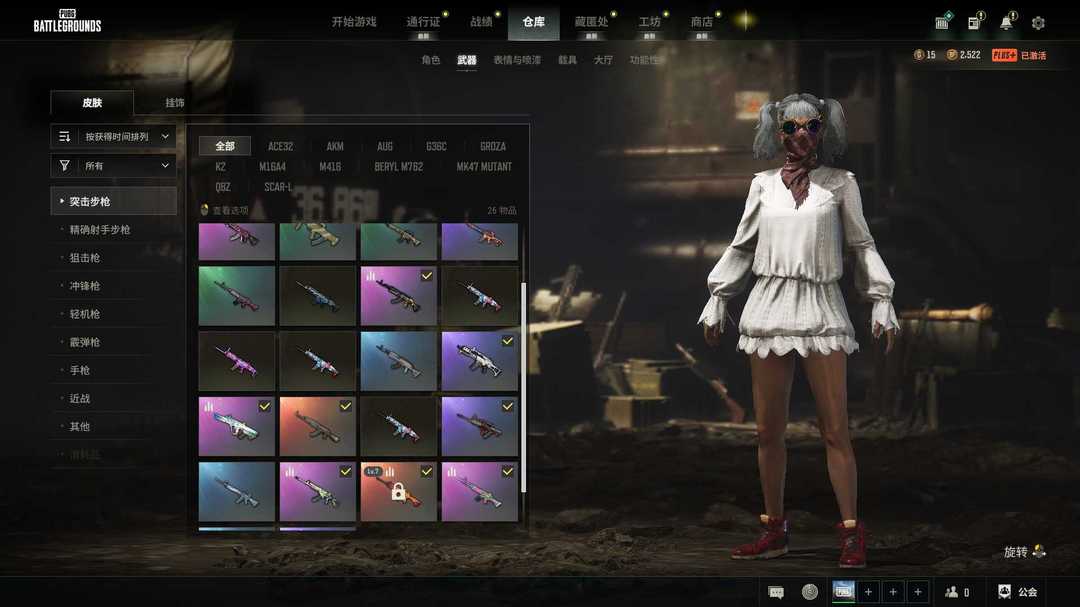The image size is (1080, 607).
Task: Filter skins by M416
Action: pyautogui.click(x=330, y=167)
